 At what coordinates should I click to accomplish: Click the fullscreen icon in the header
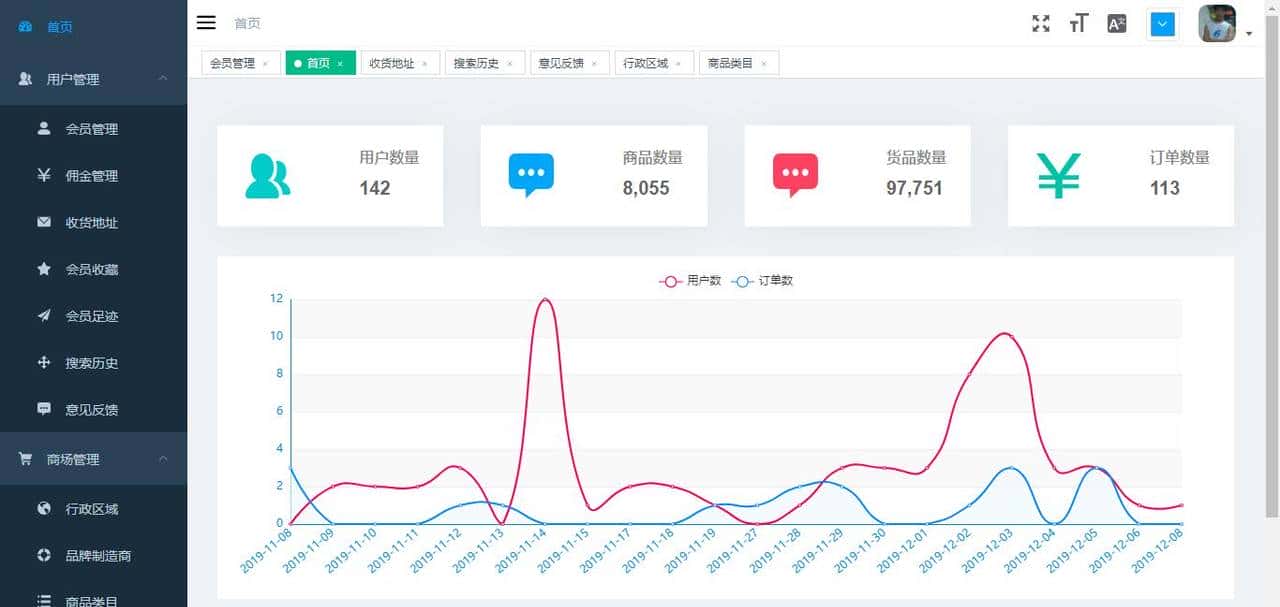coord(1040,23)
